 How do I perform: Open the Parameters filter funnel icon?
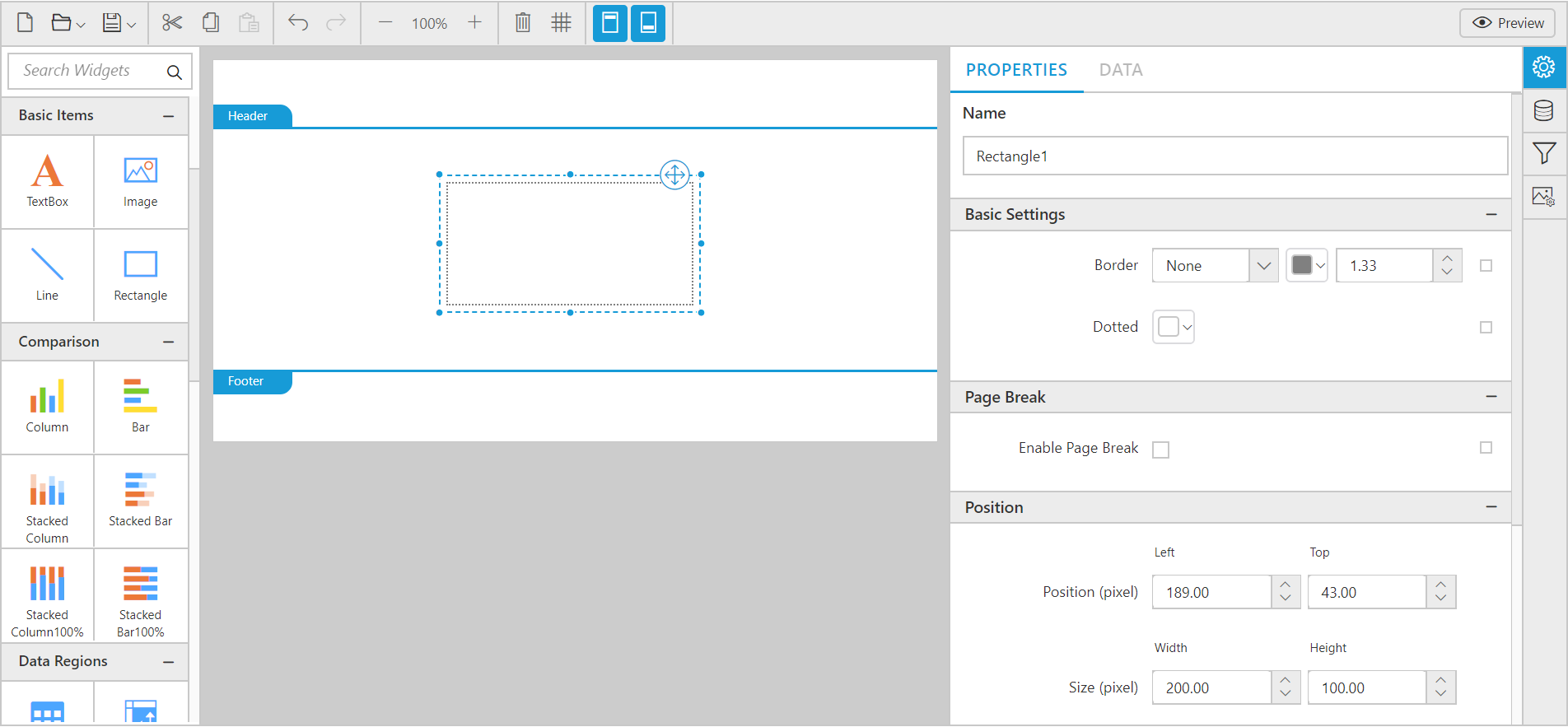1544,153
